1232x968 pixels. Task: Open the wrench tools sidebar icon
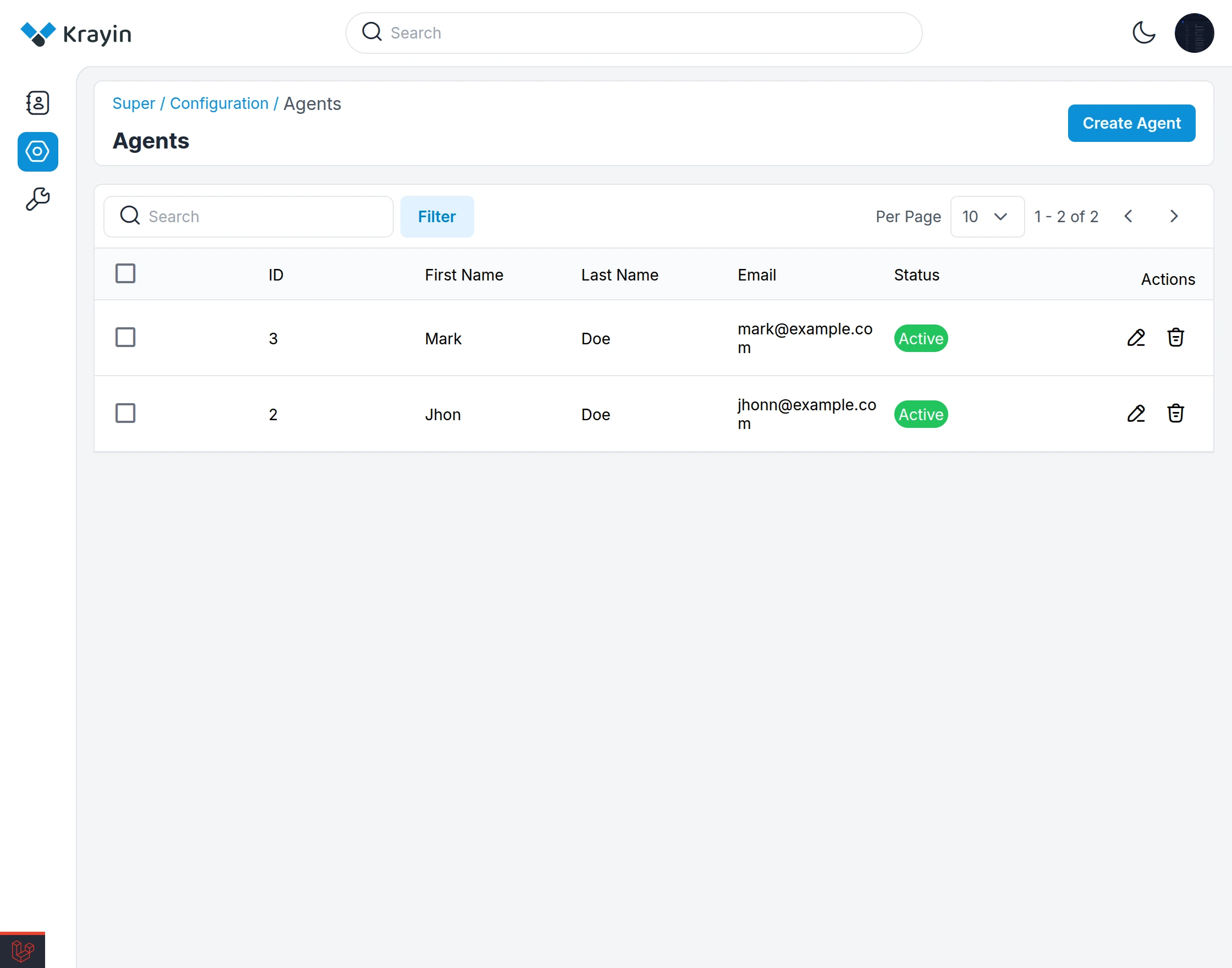point(37,200)
